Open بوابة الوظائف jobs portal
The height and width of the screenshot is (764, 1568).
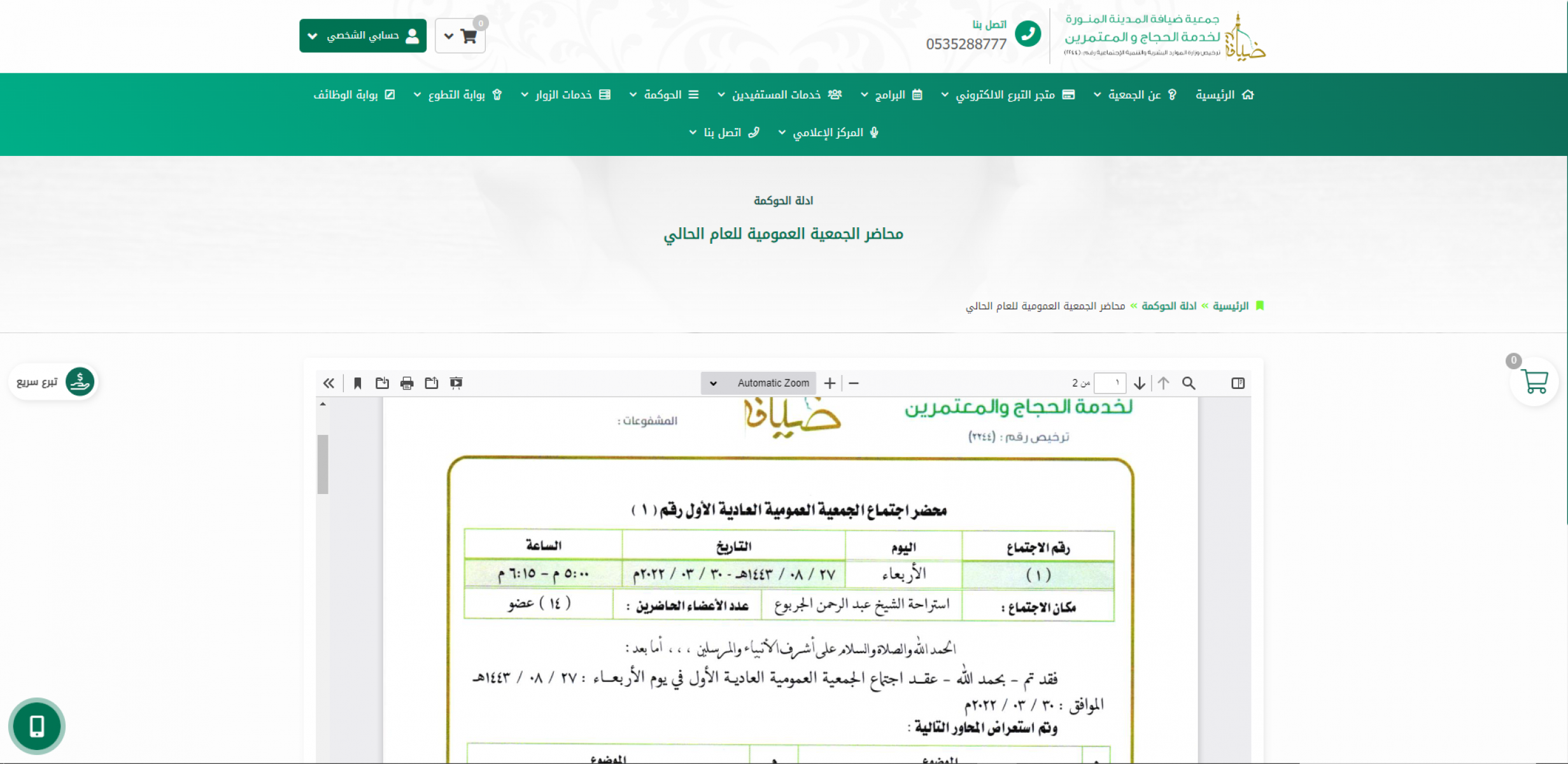click(355, 95)
